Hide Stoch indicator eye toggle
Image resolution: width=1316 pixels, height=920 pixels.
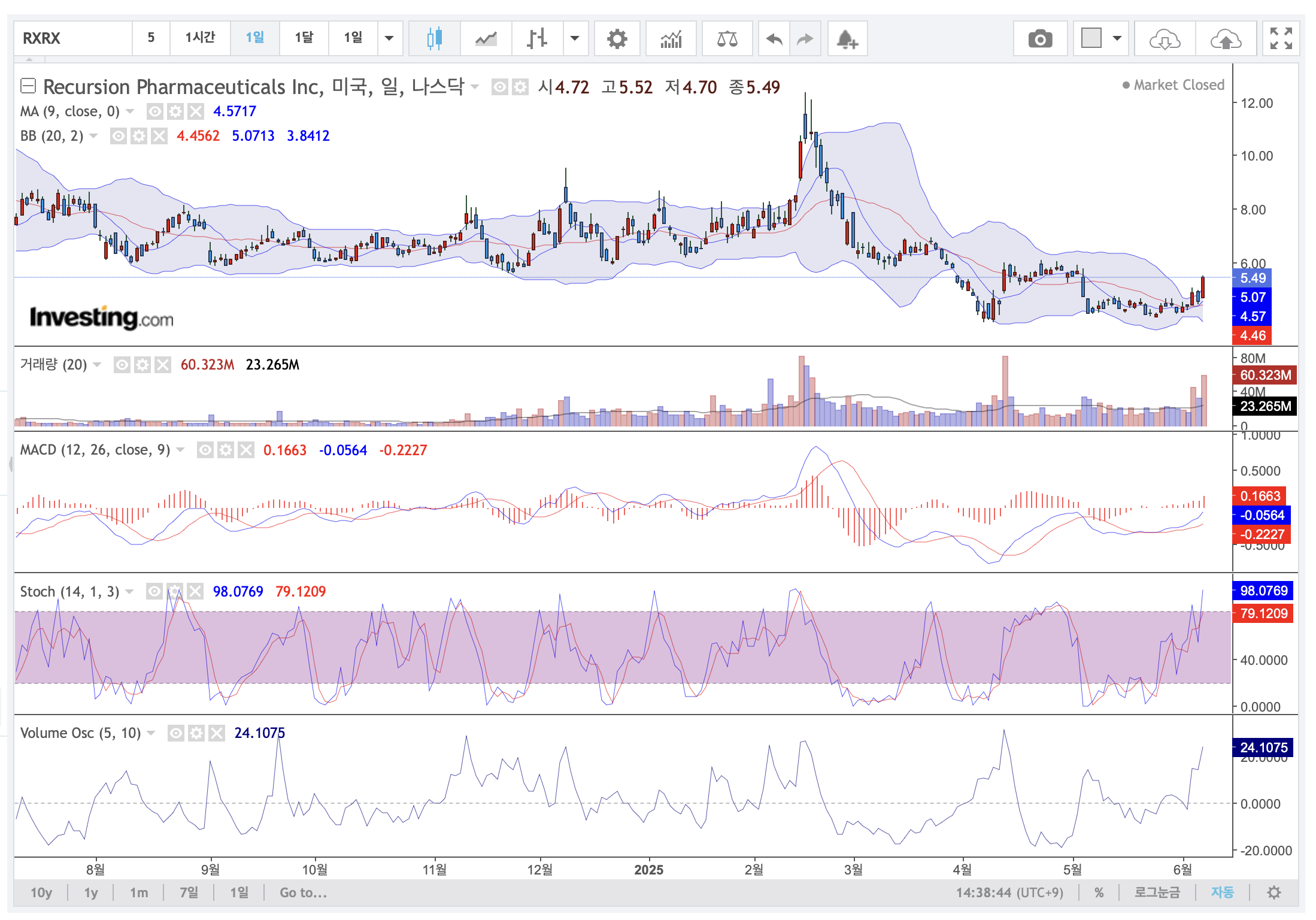tap(154, 592)
